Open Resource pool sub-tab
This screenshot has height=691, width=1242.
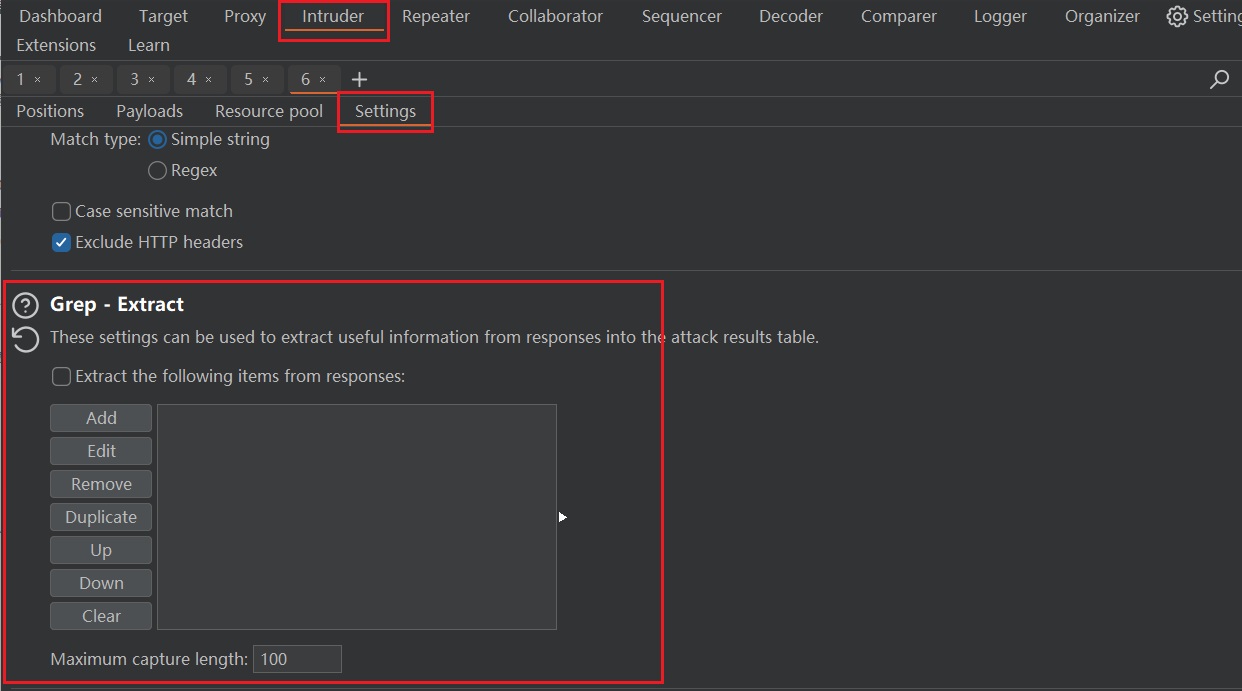click(269, 111)
